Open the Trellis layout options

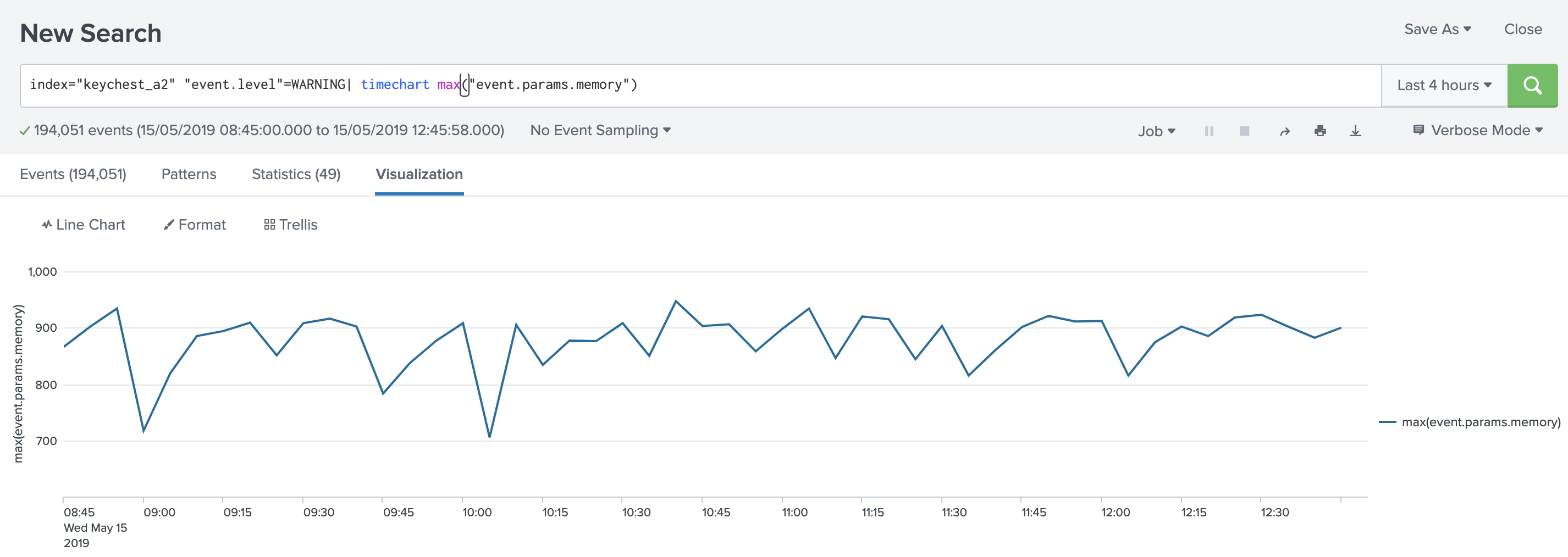pos(290,224)
